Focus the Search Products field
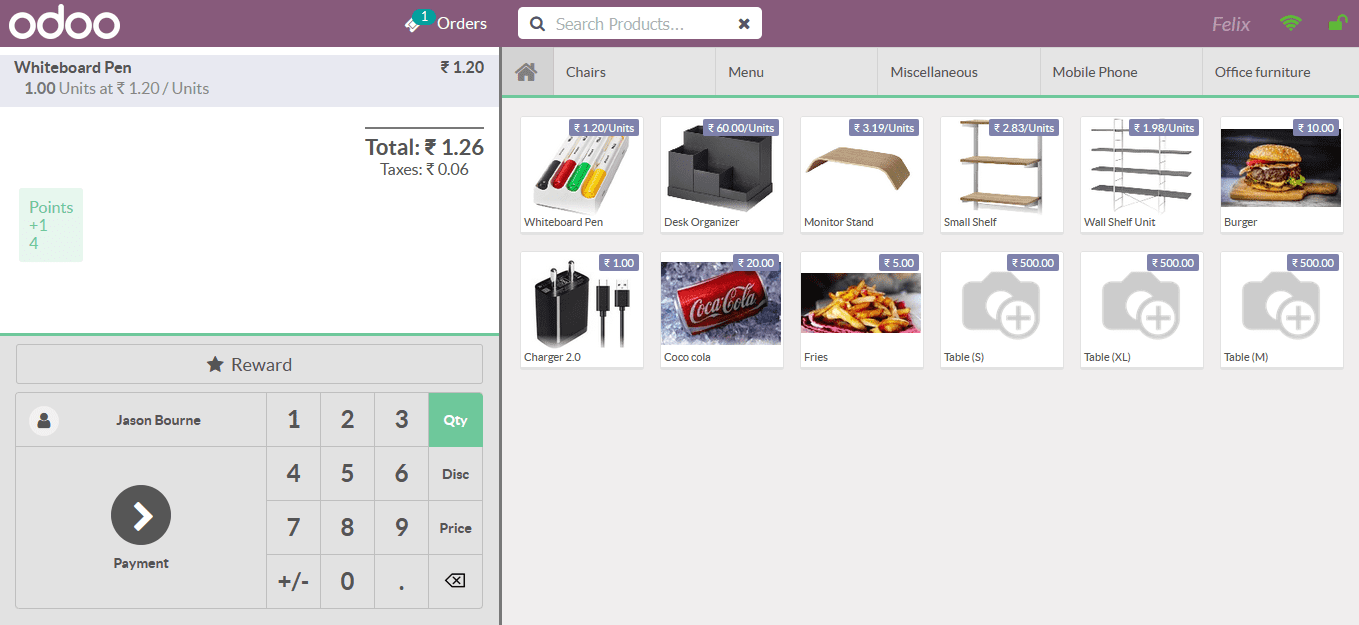The height and width of the screenshot is (625, 1359). 640,24
